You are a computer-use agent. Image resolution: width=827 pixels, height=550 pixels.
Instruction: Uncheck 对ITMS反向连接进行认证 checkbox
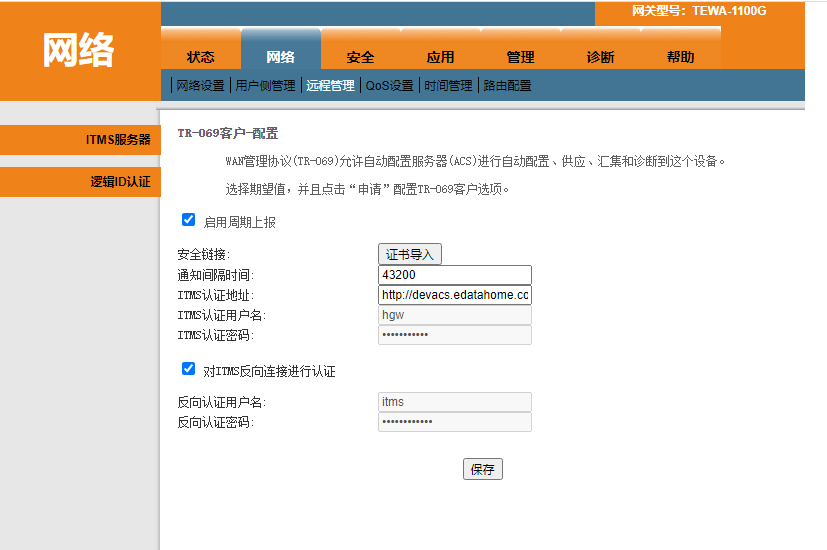coord(188,369)
